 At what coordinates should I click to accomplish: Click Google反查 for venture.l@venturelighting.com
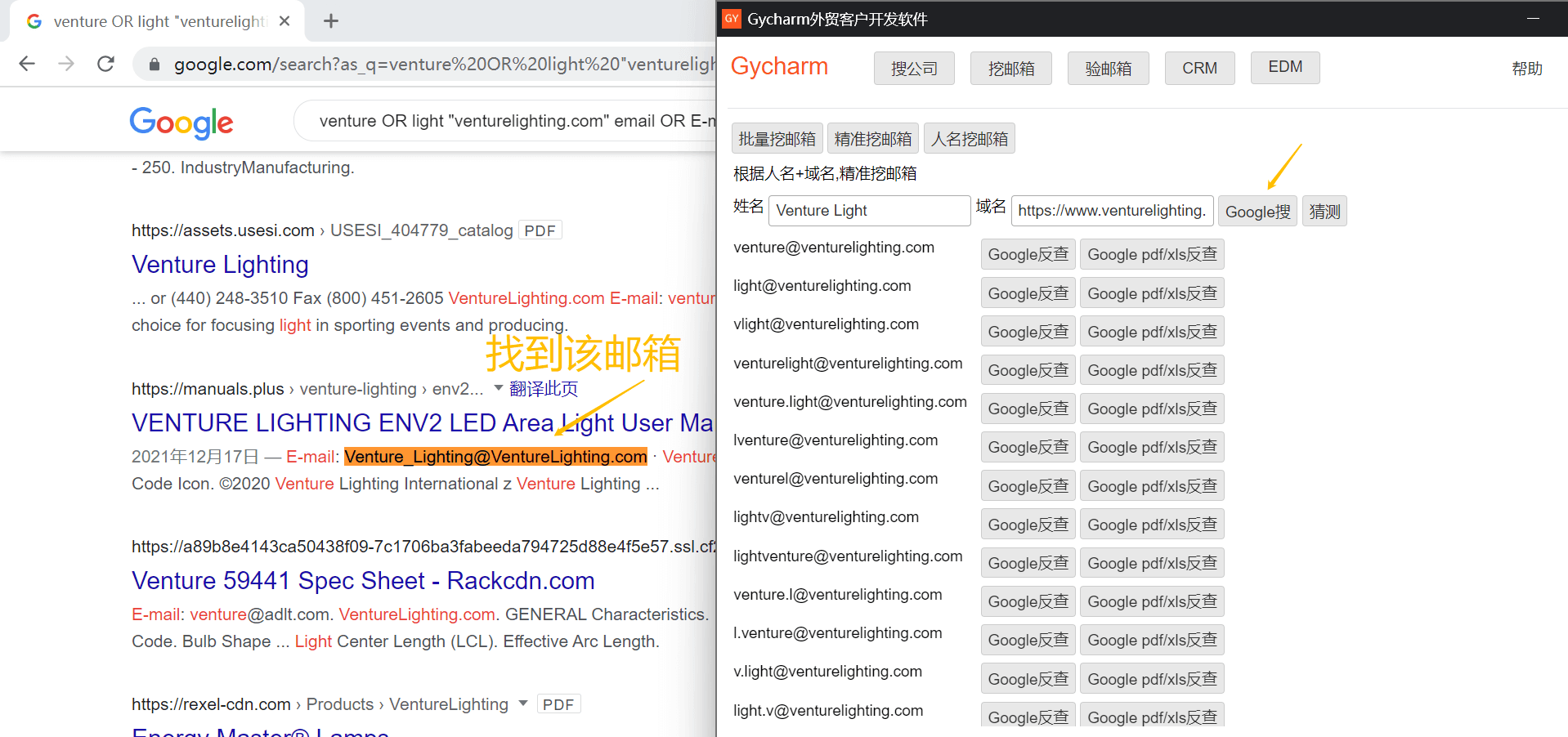tap(1028, 601)
